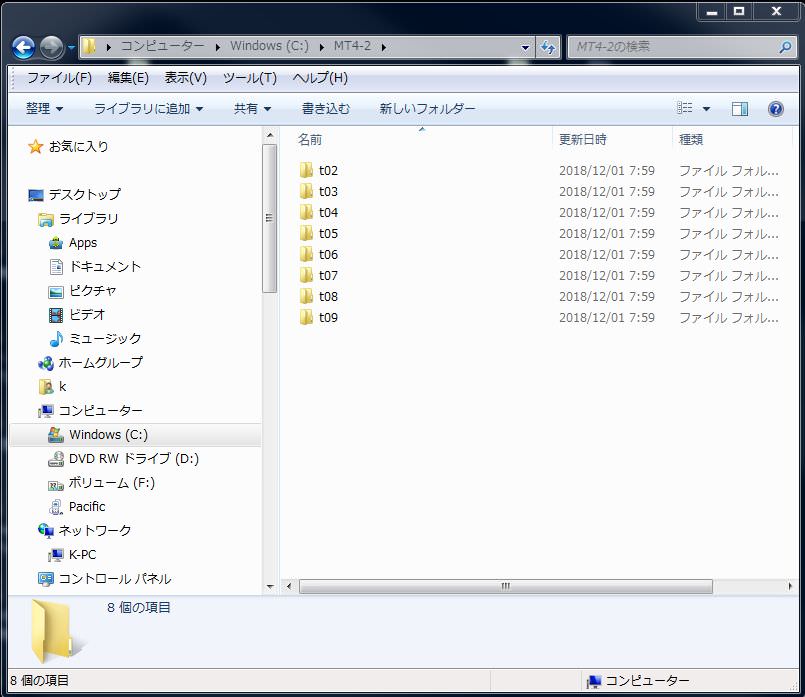Select ミュージック library in navigation pane

point(105,339)
